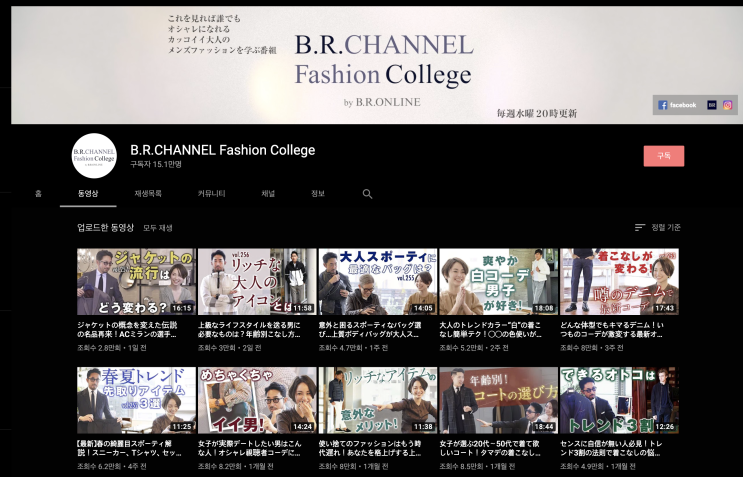The image size is (743, 477).
Task: Open title 【最新】春の綺麗目スポーティ解説
Action: point(129,449)
